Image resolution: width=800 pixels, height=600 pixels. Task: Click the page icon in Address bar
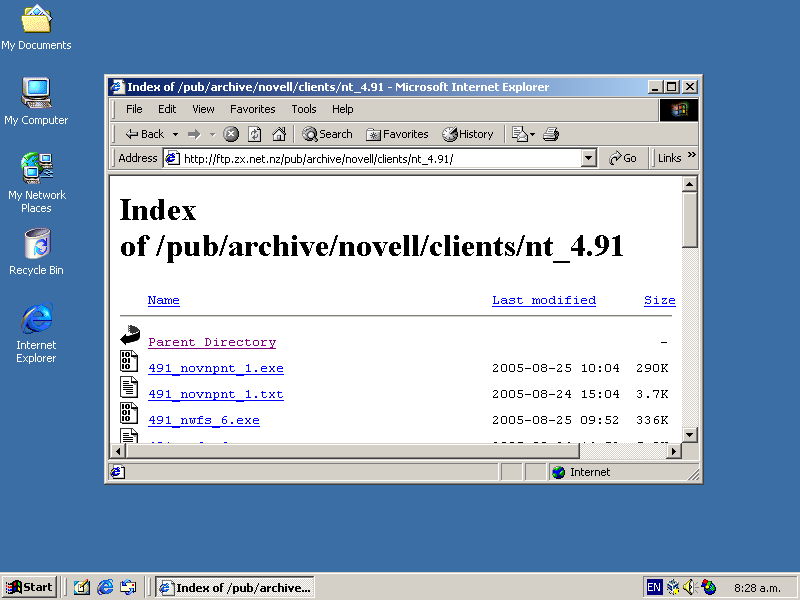point(172,159)
